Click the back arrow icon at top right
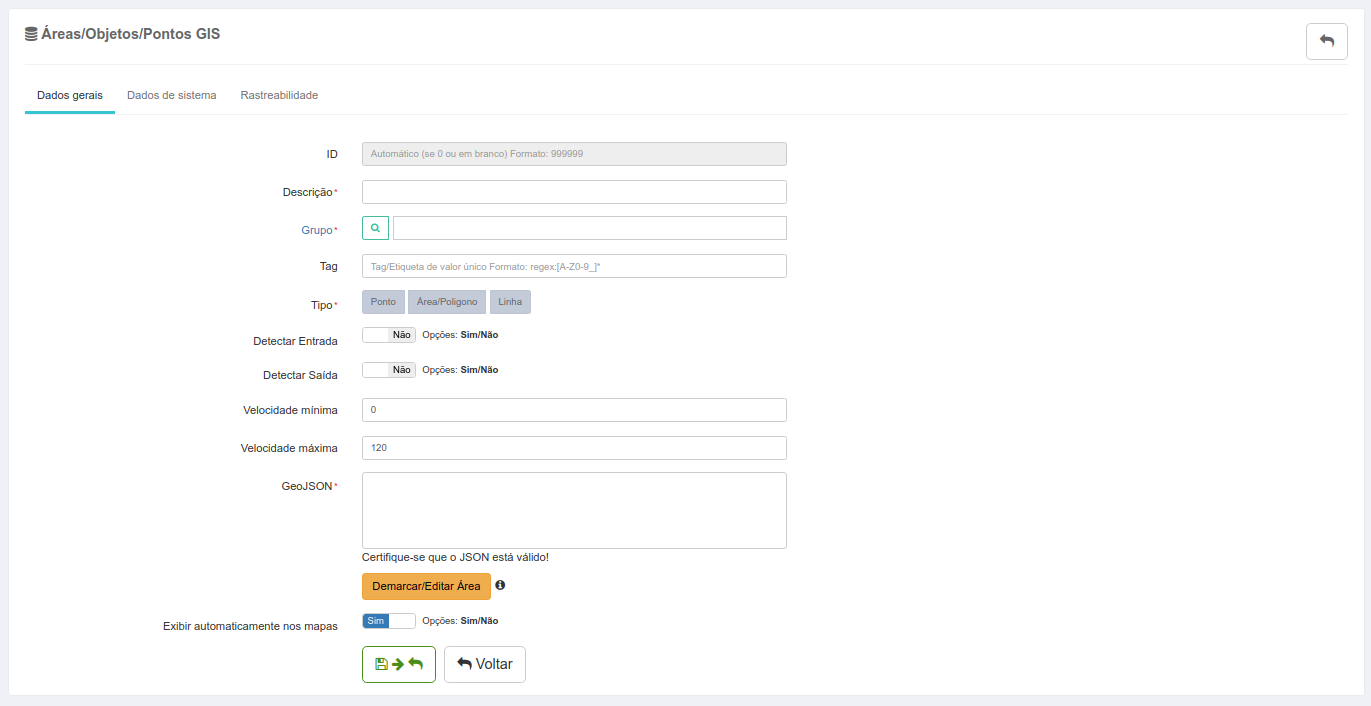Image resolution: width=1371 pixels, height=706 pixels. click(x=1326, y=41)
